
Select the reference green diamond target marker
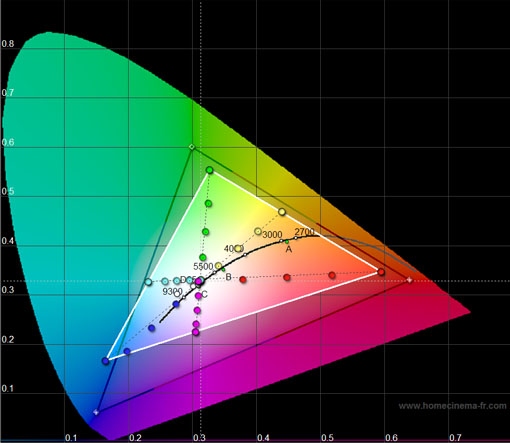192,147
